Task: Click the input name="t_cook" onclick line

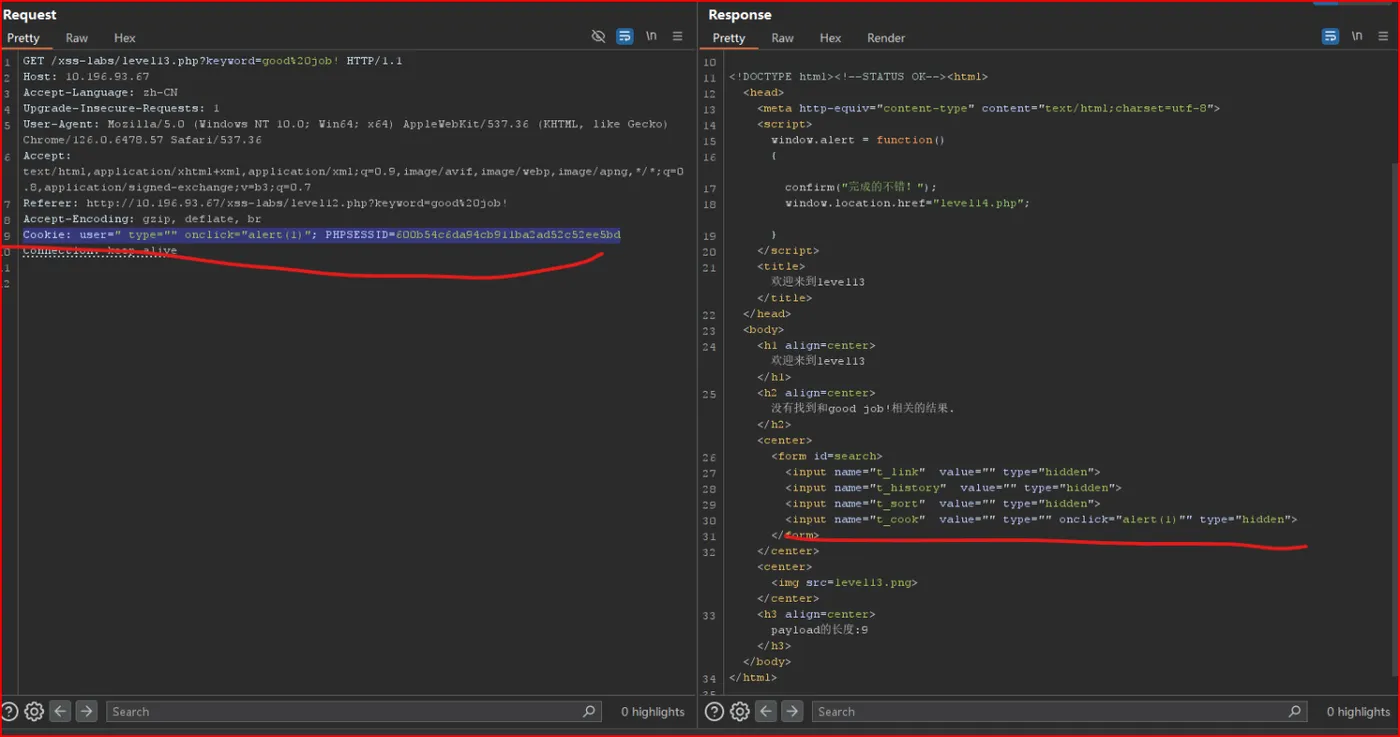Action: (1041, 519)
